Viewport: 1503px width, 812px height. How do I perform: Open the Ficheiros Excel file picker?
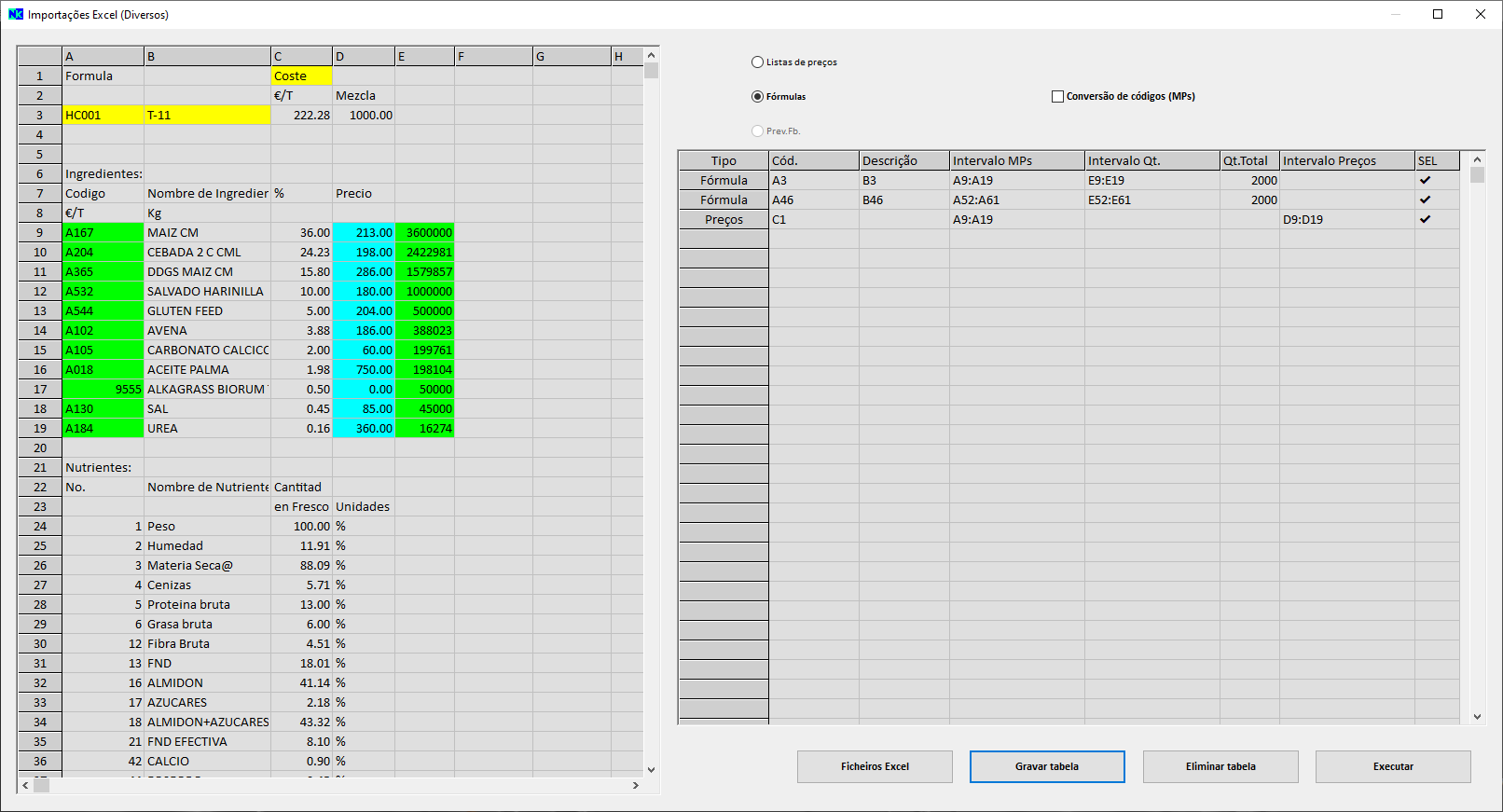[x=874, y=766]
